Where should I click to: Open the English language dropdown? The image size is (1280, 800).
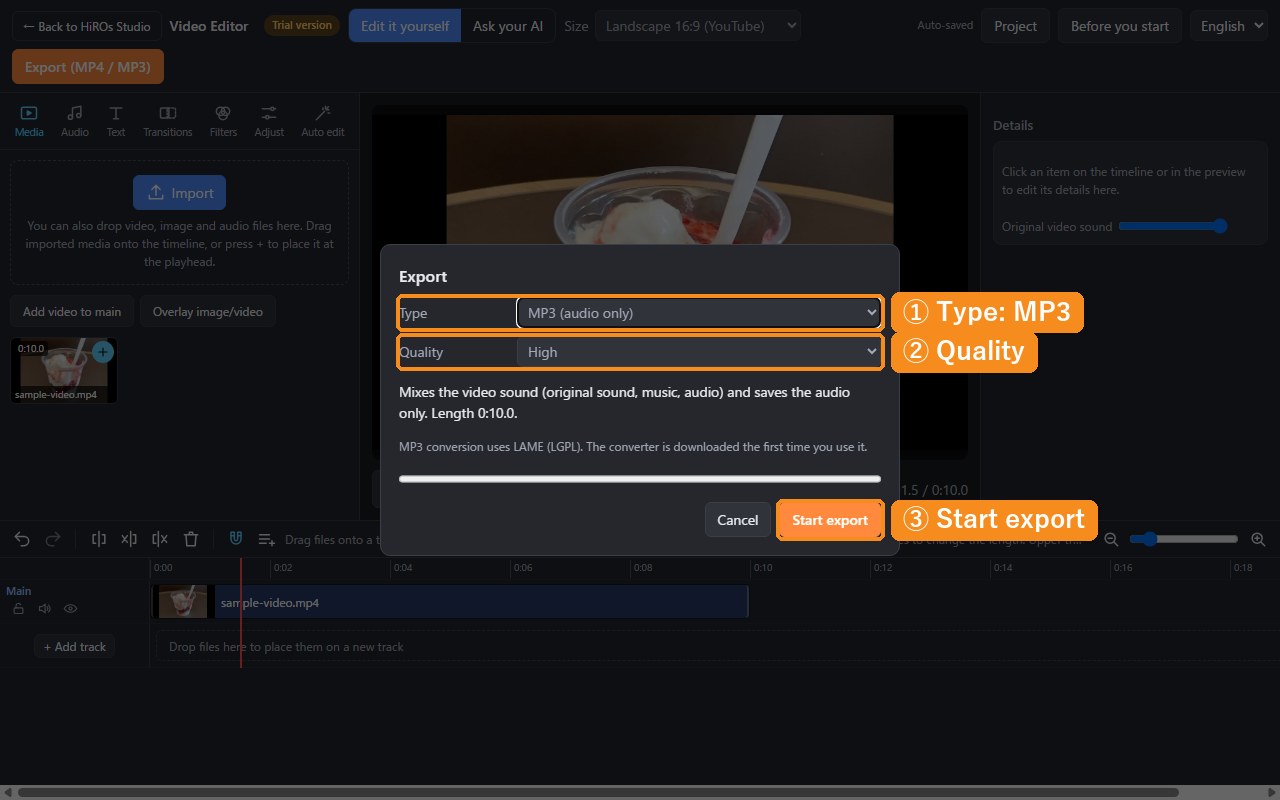1231,26
